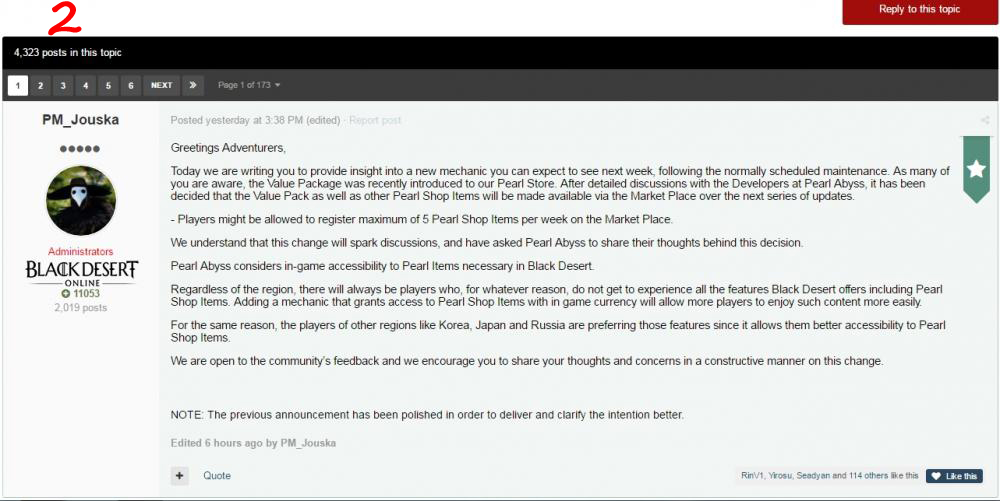Click the plus multiquote icon beside Quote
This screenshot has height=501, width=1000.
[x=179, y=476]
